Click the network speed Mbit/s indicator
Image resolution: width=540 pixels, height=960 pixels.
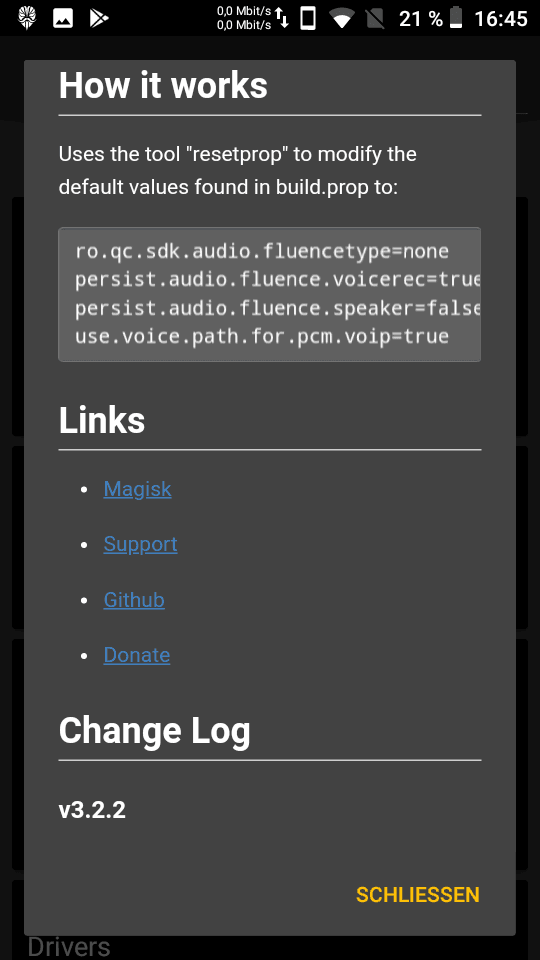point(244,18)
